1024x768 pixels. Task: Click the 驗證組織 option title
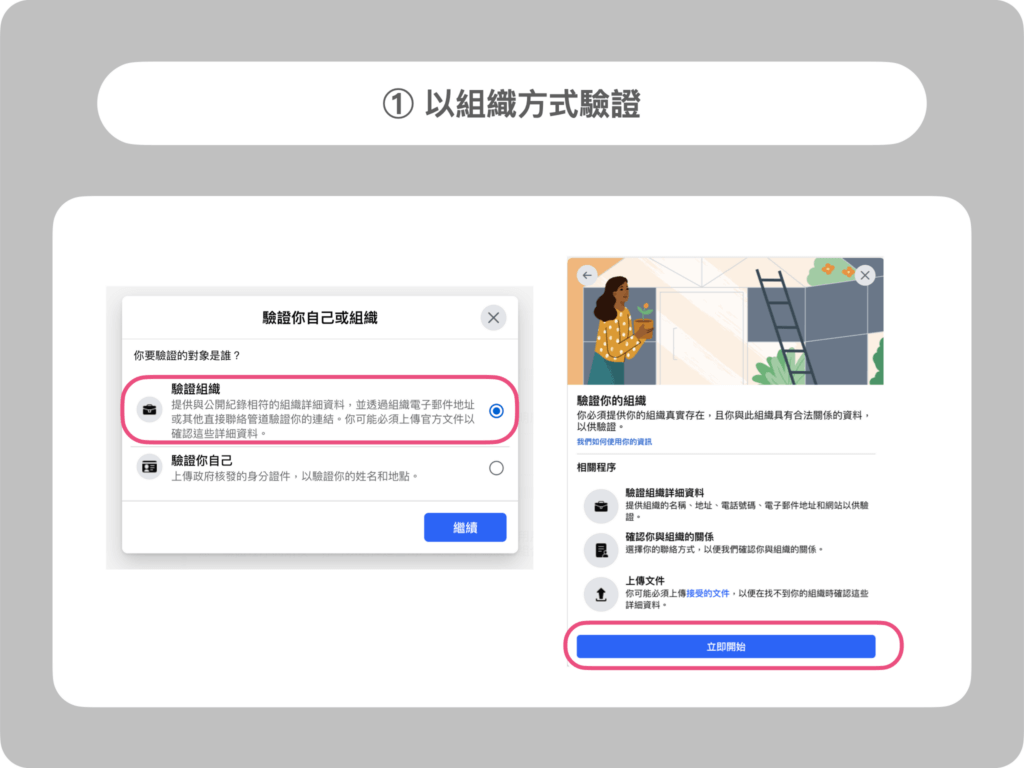(195, 389)
